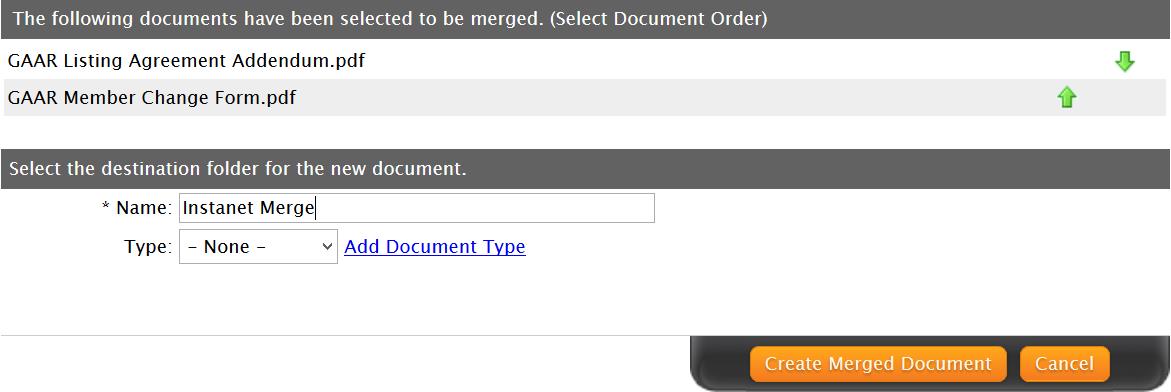Place cursor in 'Instanet Merge' text

point(248,208)
